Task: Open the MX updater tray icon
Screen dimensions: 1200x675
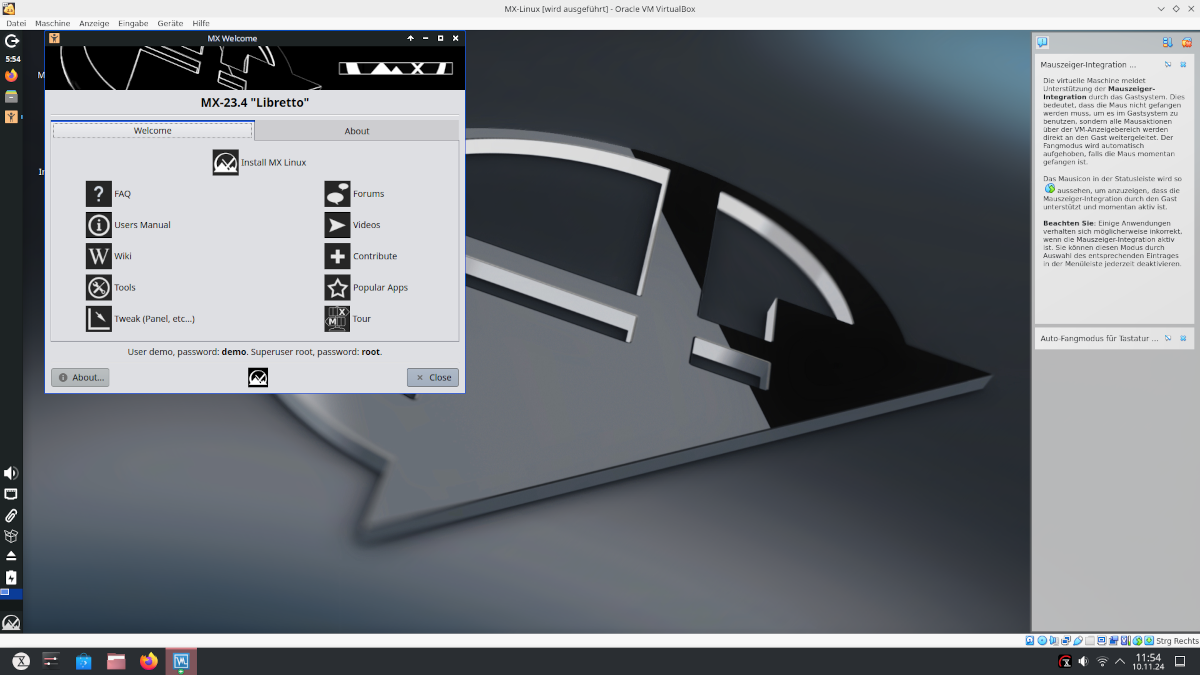Action: pyautogui.click(x=1066, y=662)
